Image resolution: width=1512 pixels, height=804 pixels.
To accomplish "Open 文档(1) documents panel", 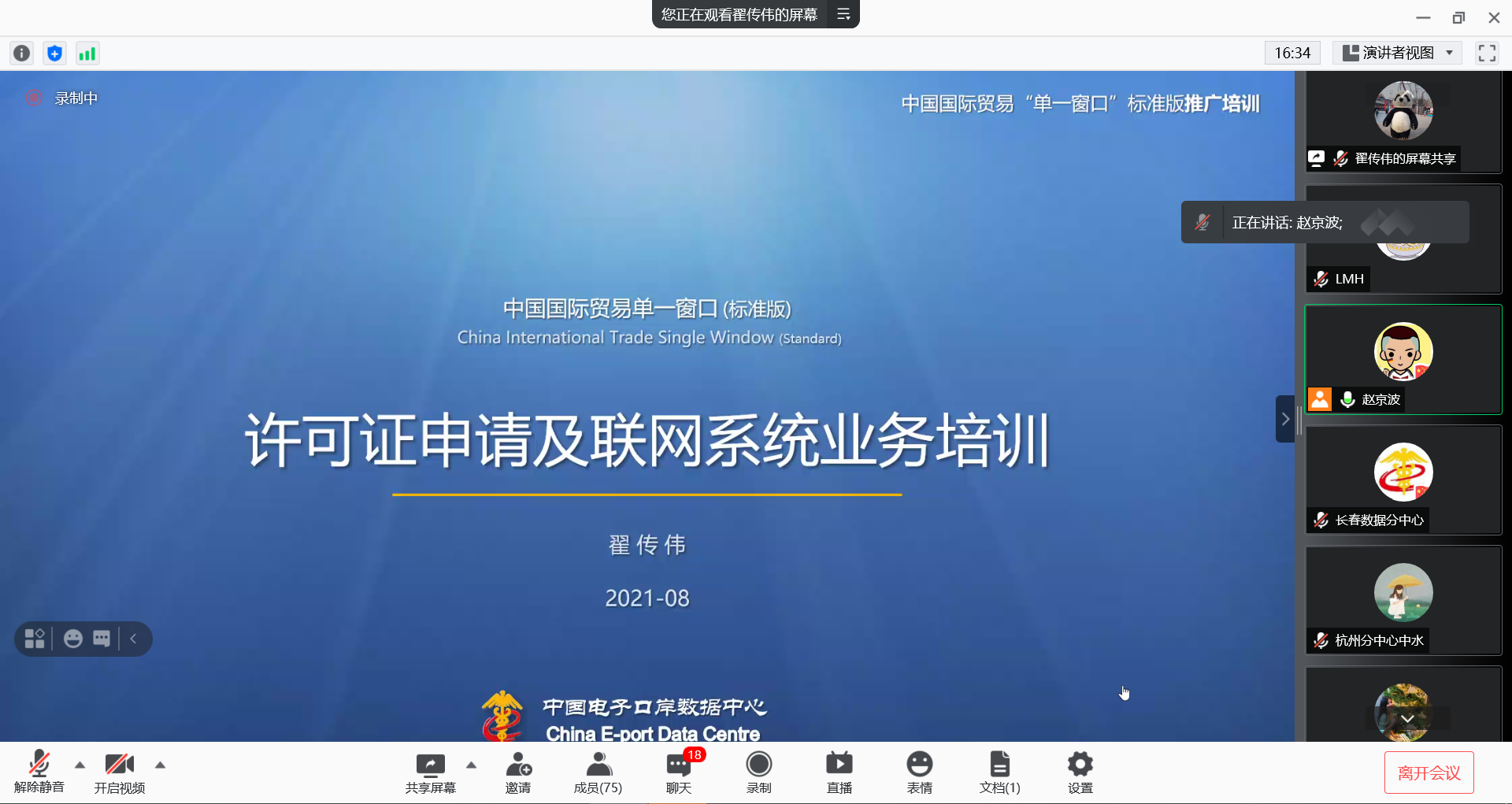I will pyautogui.click(x=1000, y=772).
